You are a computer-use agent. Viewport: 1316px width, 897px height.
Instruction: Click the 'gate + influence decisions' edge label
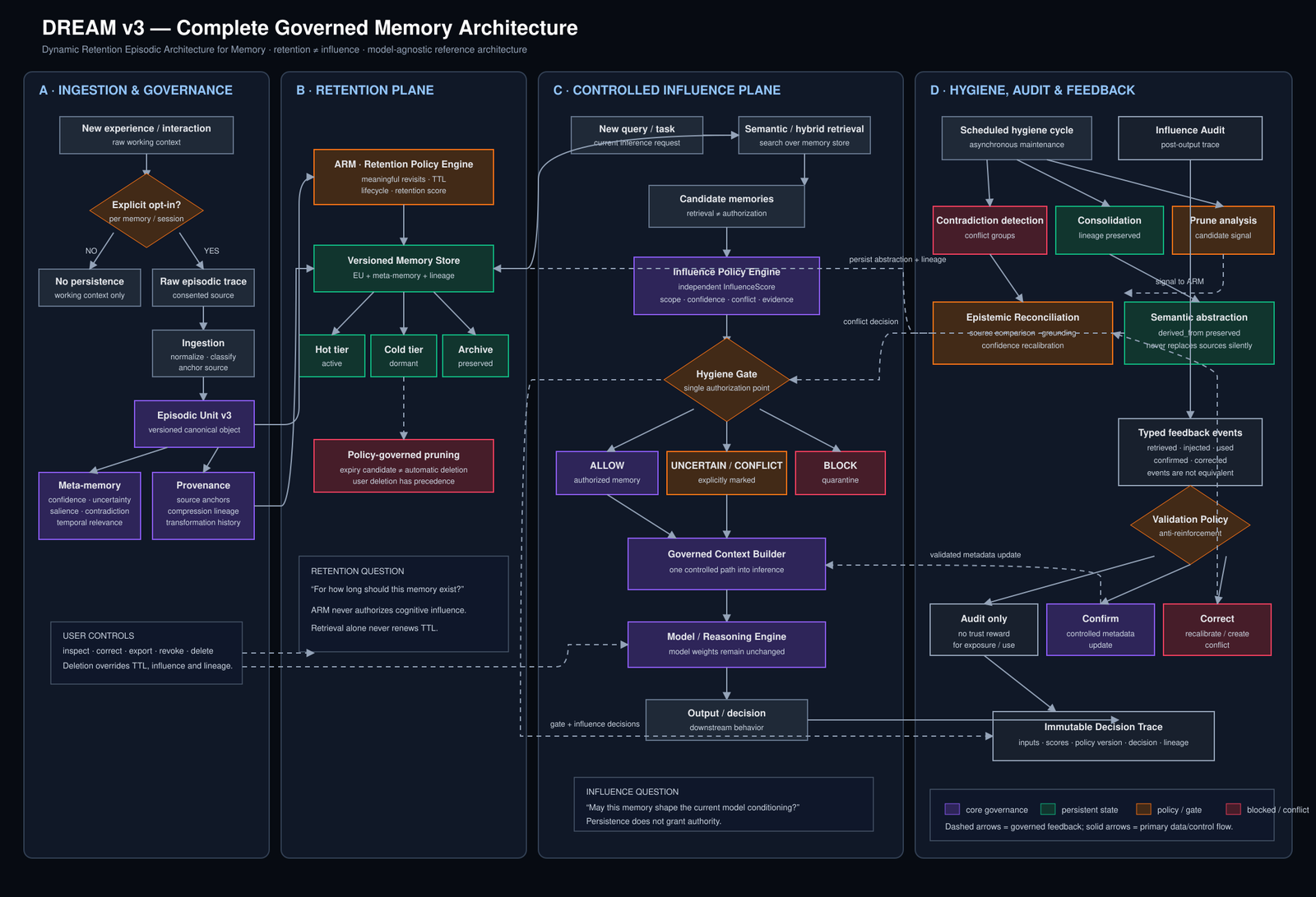595,724
